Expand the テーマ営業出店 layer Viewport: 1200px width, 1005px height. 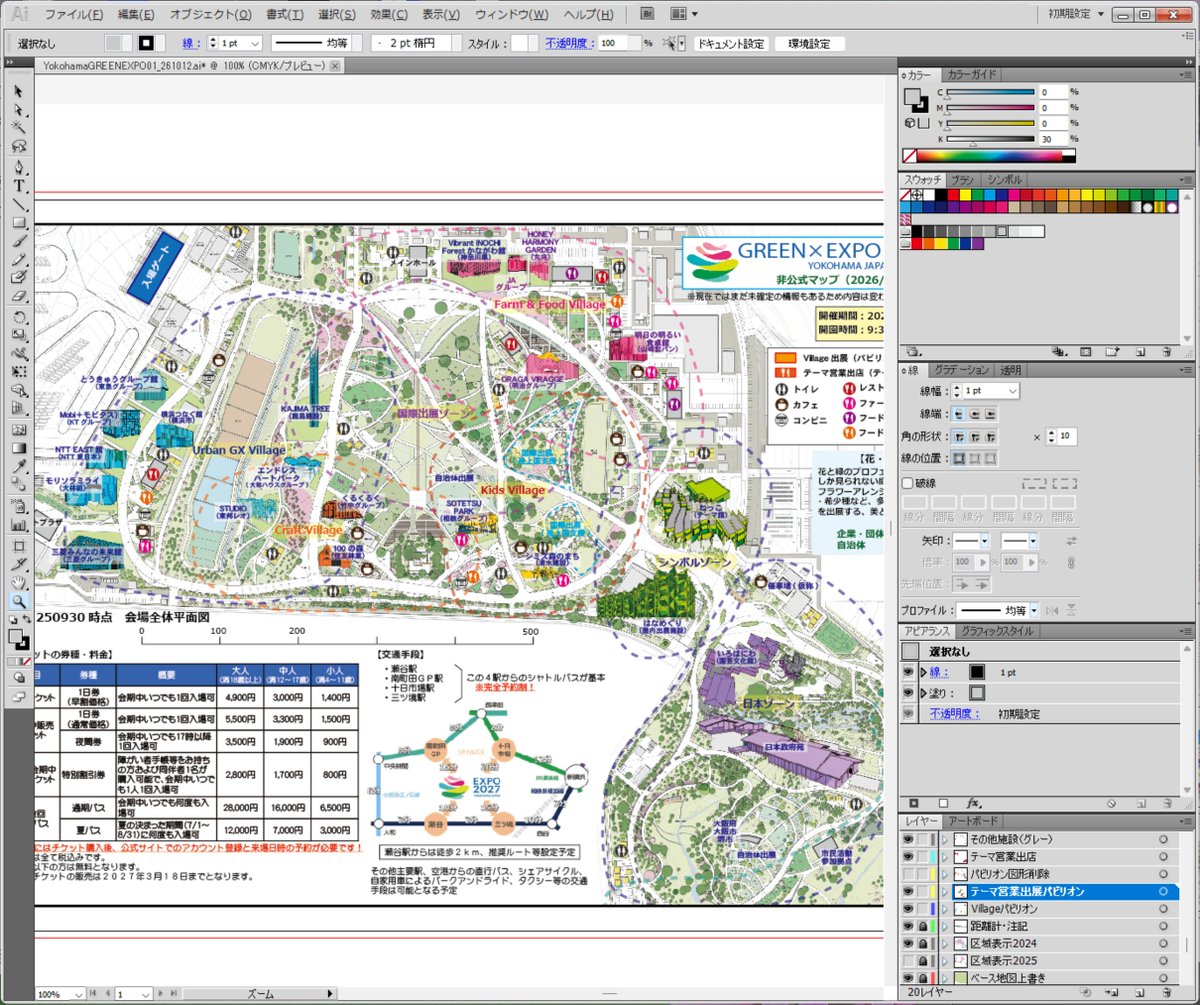(946, 857)
